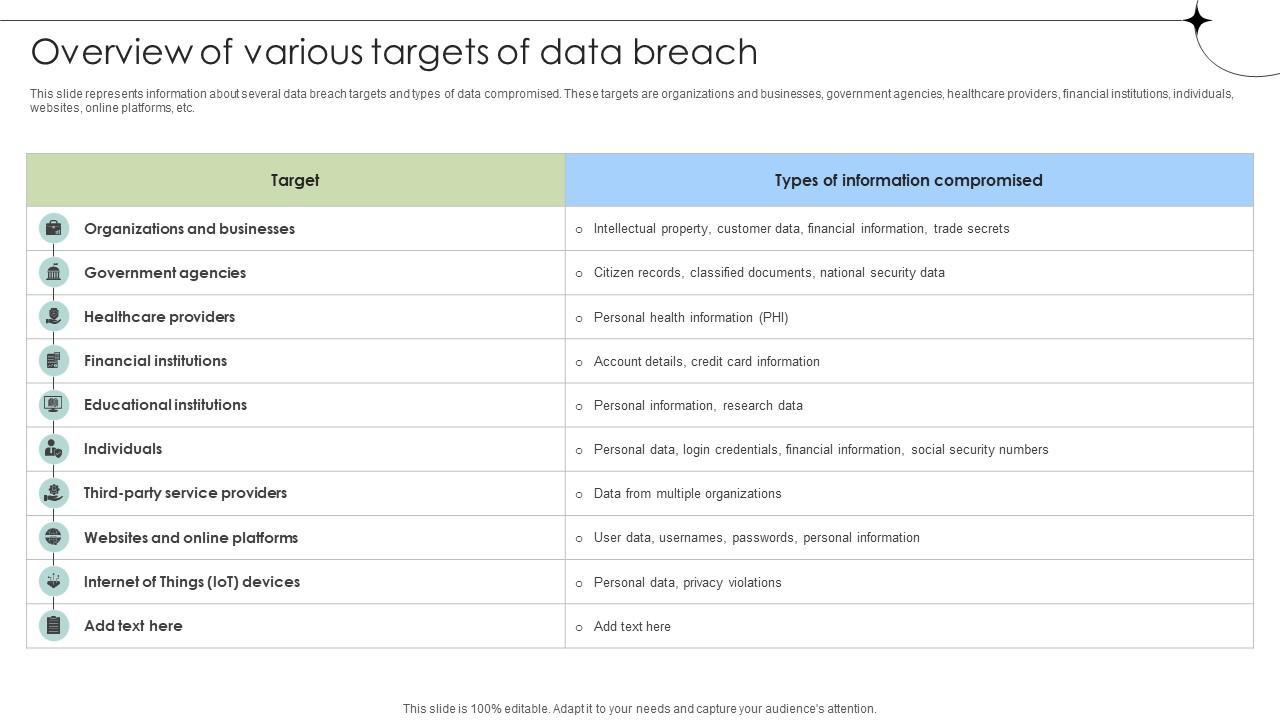Click the slide title about data breach targets

coord(394,52)
